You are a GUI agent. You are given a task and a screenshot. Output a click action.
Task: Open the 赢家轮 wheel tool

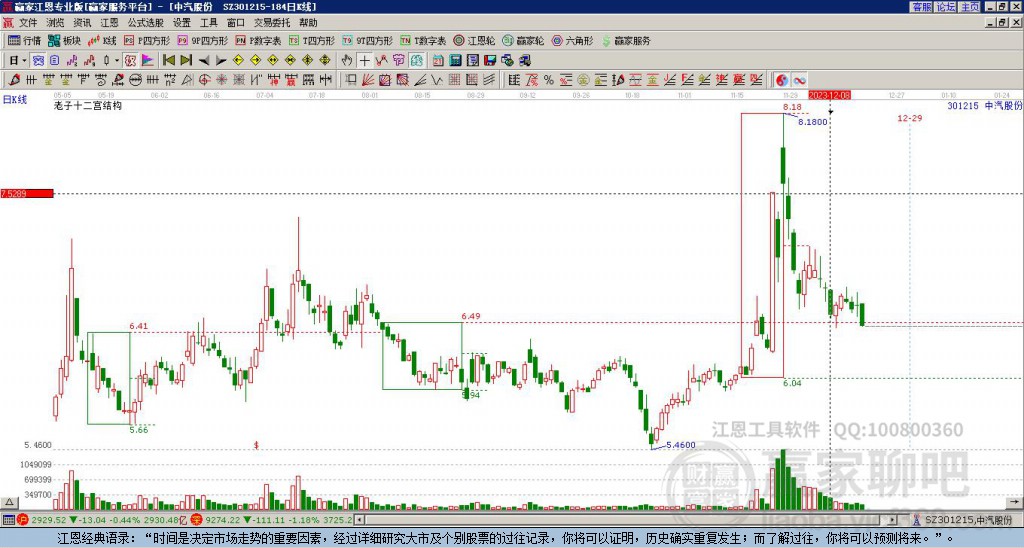pyautogui.click(x=523, y=40)
